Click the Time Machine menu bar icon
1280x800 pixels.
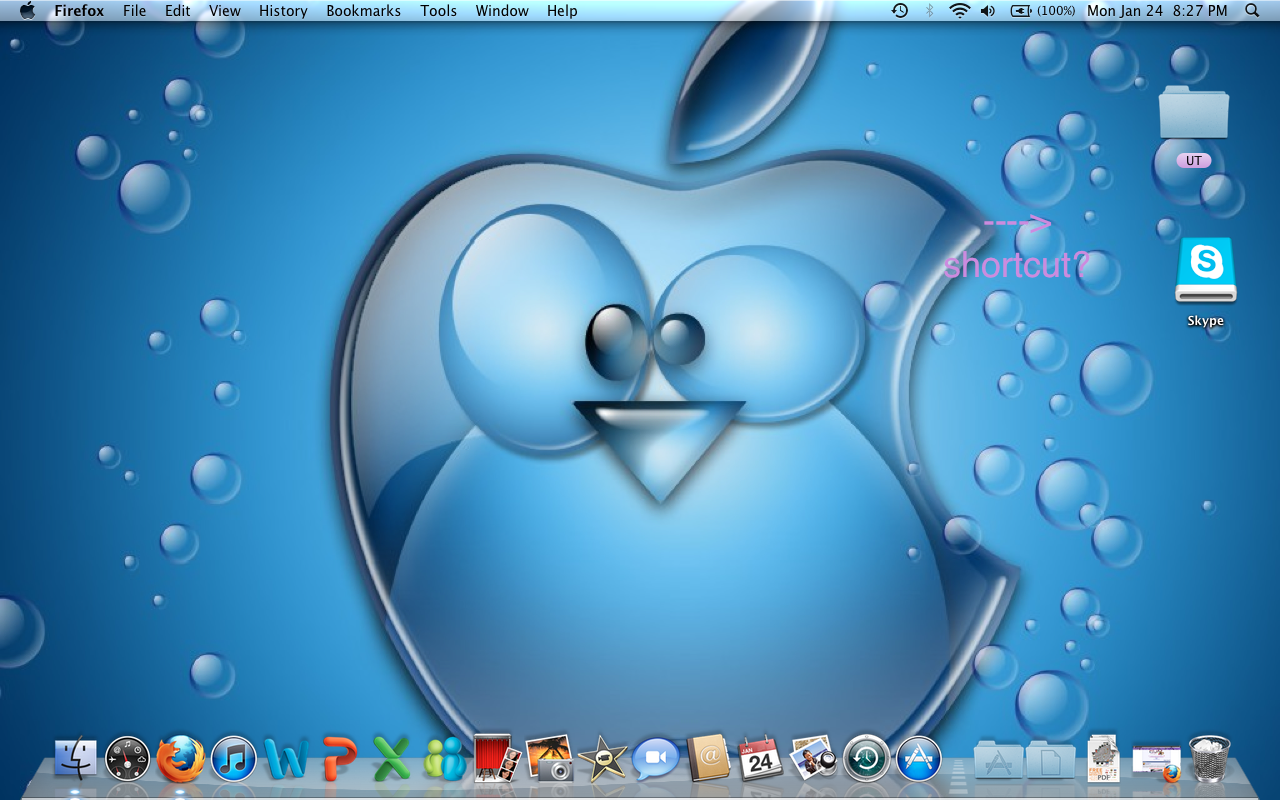pyautogui.click(x=900, y=11)
